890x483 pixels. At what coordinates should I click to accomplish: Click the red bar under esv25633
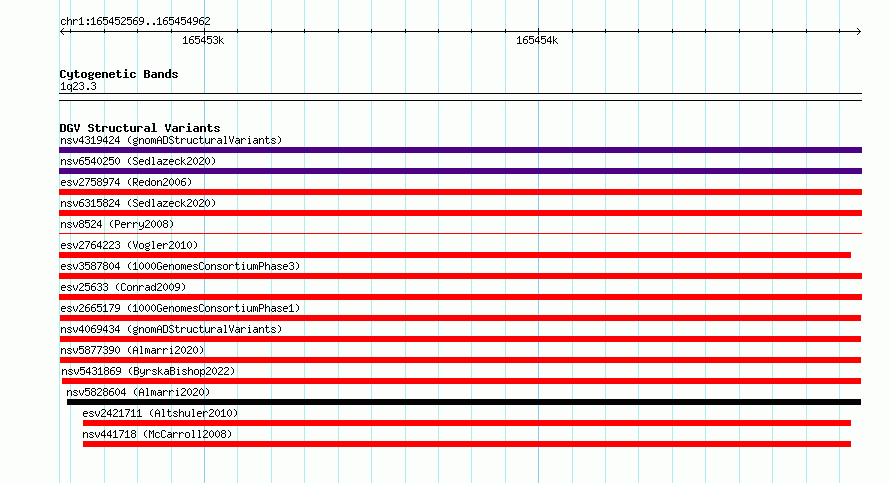click(460, 297)
